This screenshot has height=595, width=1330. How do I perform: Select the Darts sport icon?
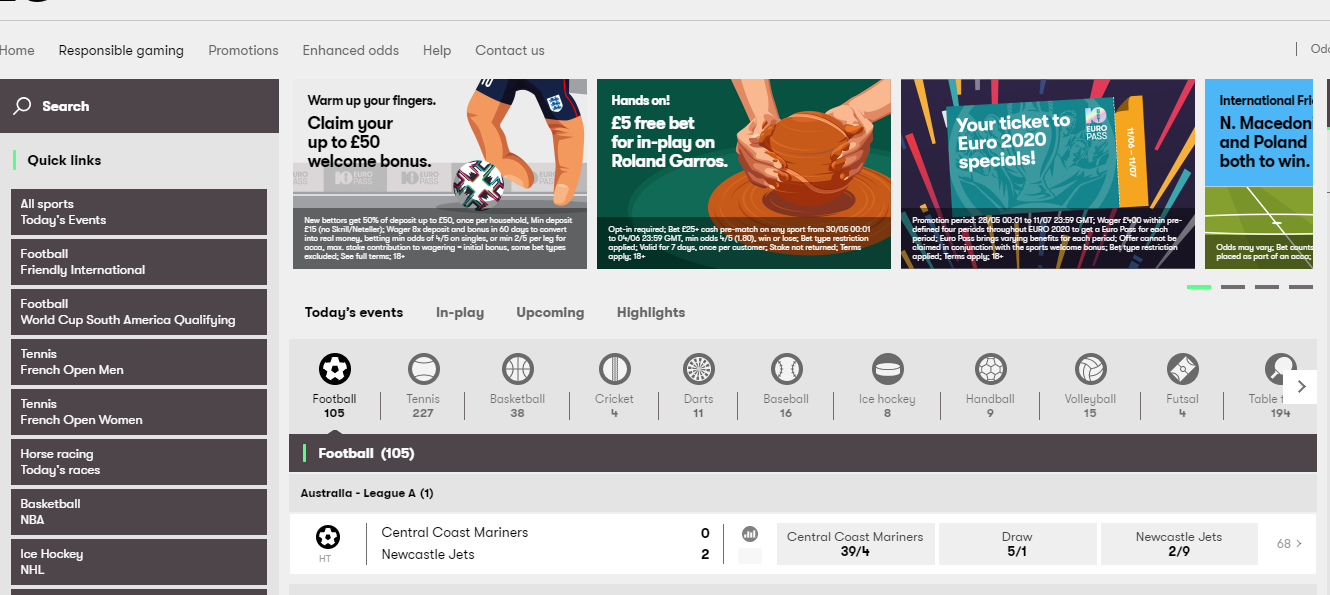pos(698,371)
